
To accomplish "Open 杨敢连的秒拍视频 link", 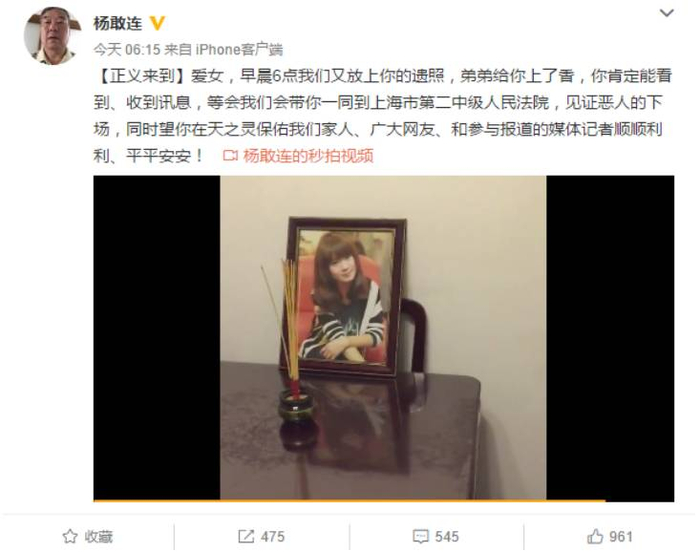I will click(308, 156).
